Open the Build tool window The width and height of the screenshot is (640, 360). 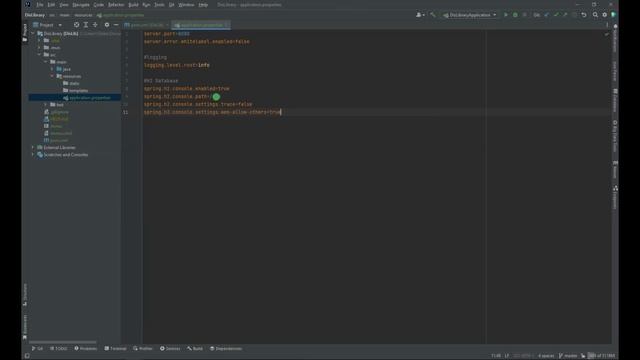pos(195,349)
